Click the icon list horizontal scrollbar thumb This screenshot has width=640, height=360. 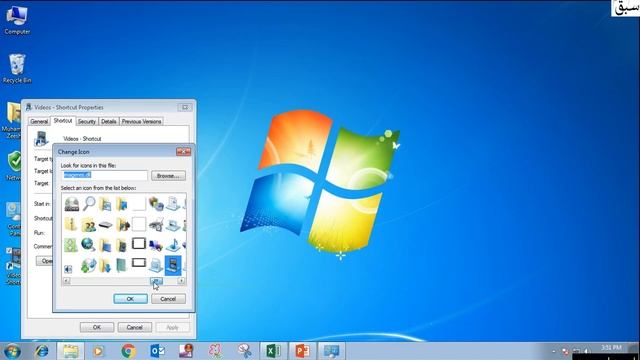[x=156, y=281]
